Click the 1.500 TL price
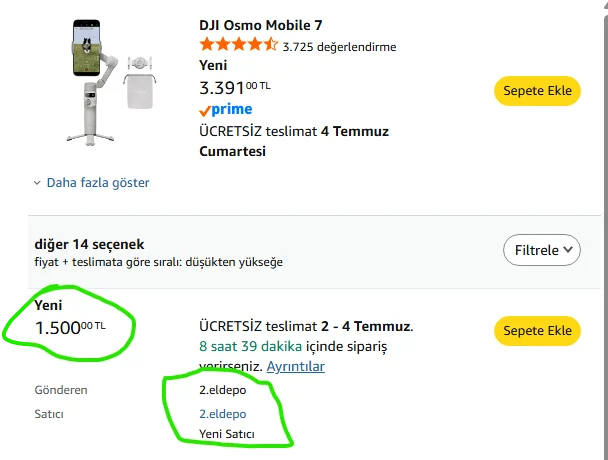 coord(70,328)
